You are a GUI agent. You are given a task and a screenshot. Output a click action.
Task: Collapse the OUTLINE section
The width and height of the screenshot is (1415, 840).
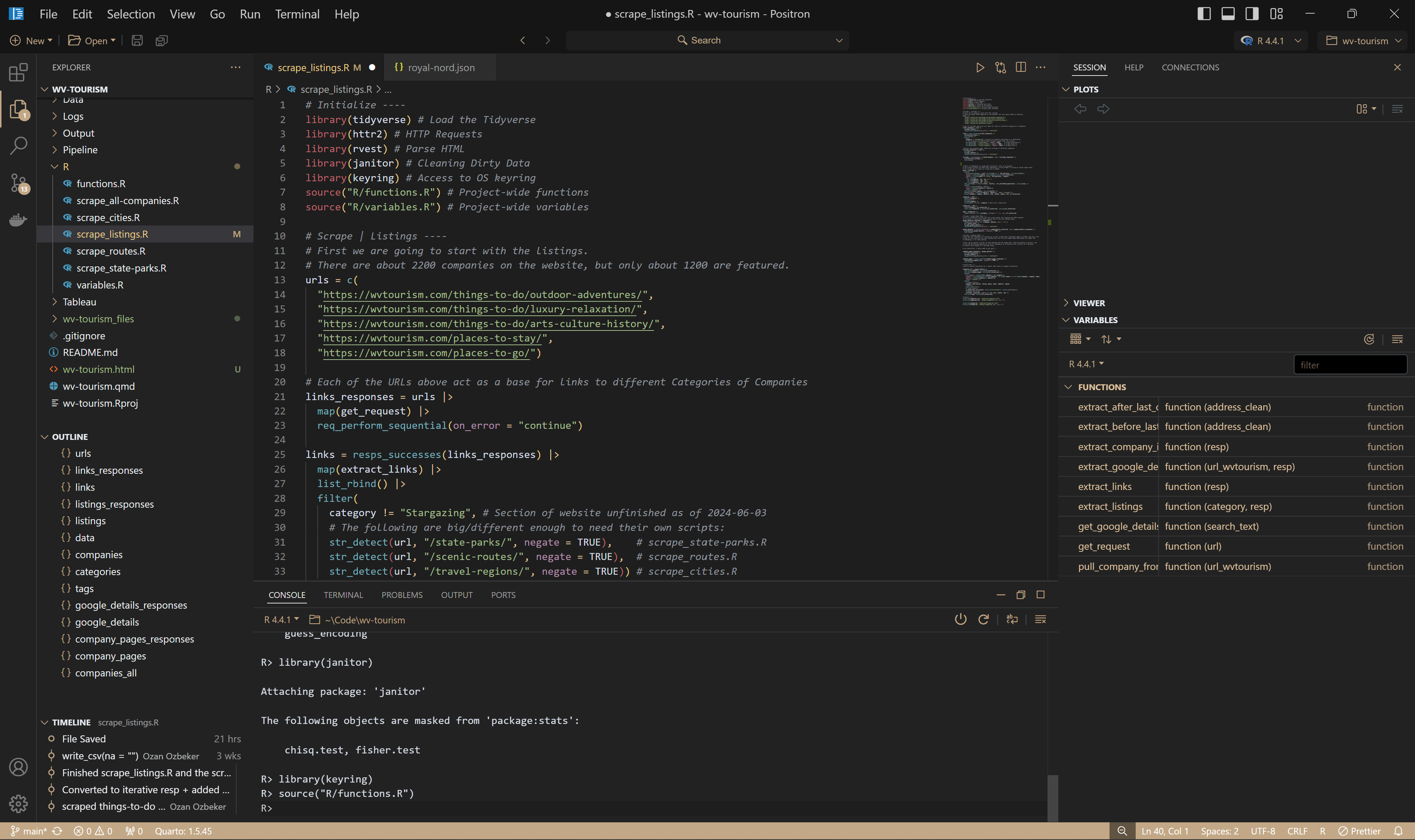pos(70,437)
